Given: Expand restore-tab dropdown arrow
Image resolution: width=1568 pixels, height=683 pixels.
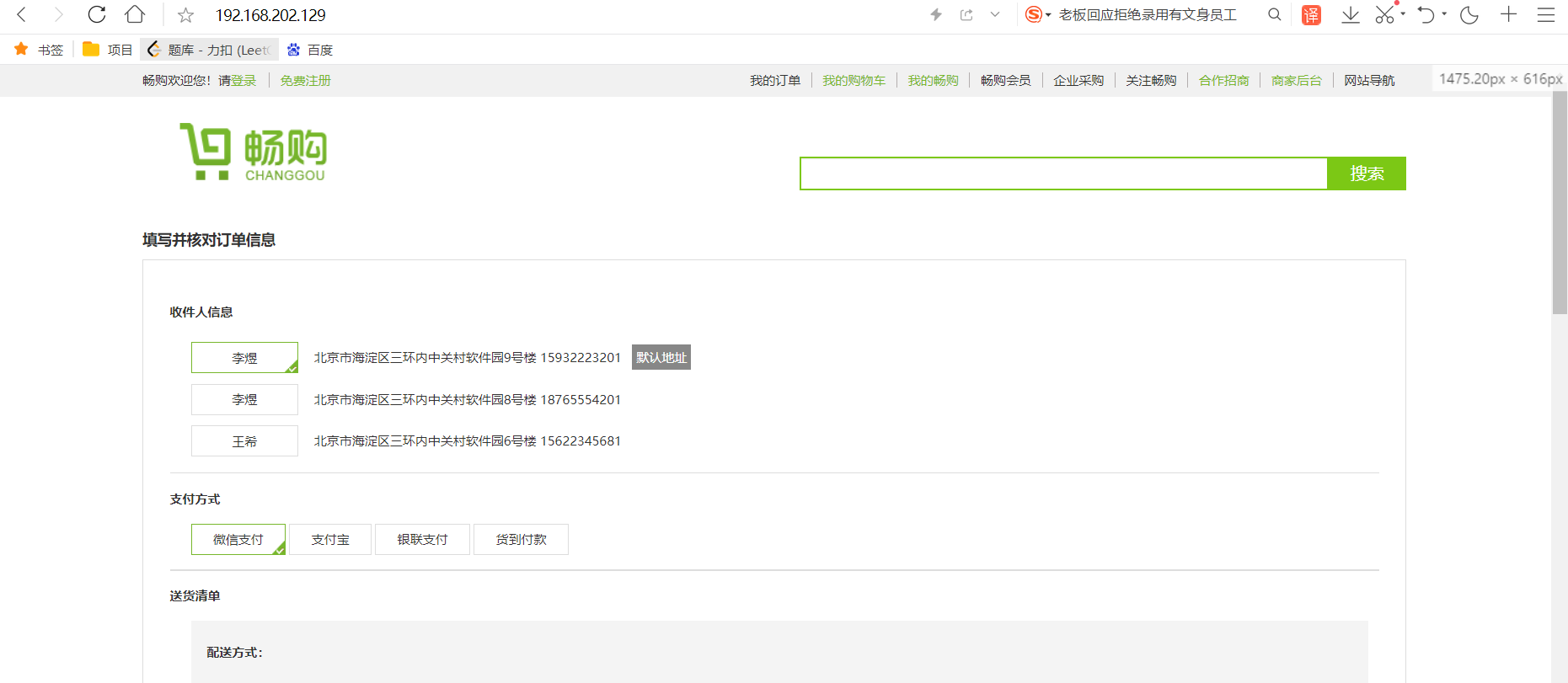Looking at the screenshot, I should tap(1444, 13).
